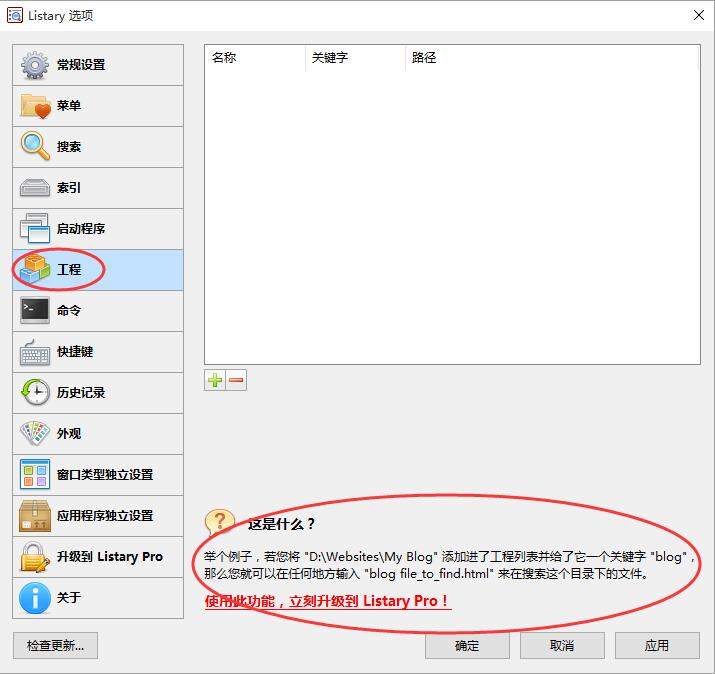Viewport: 715px width, 674px height.
Task: Select the 快捷键 keyboard icon
Action: 35,352
